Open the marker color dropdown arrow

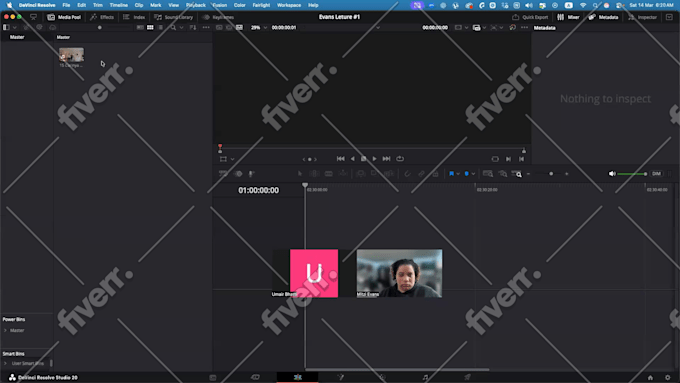(x=473, y=174)
